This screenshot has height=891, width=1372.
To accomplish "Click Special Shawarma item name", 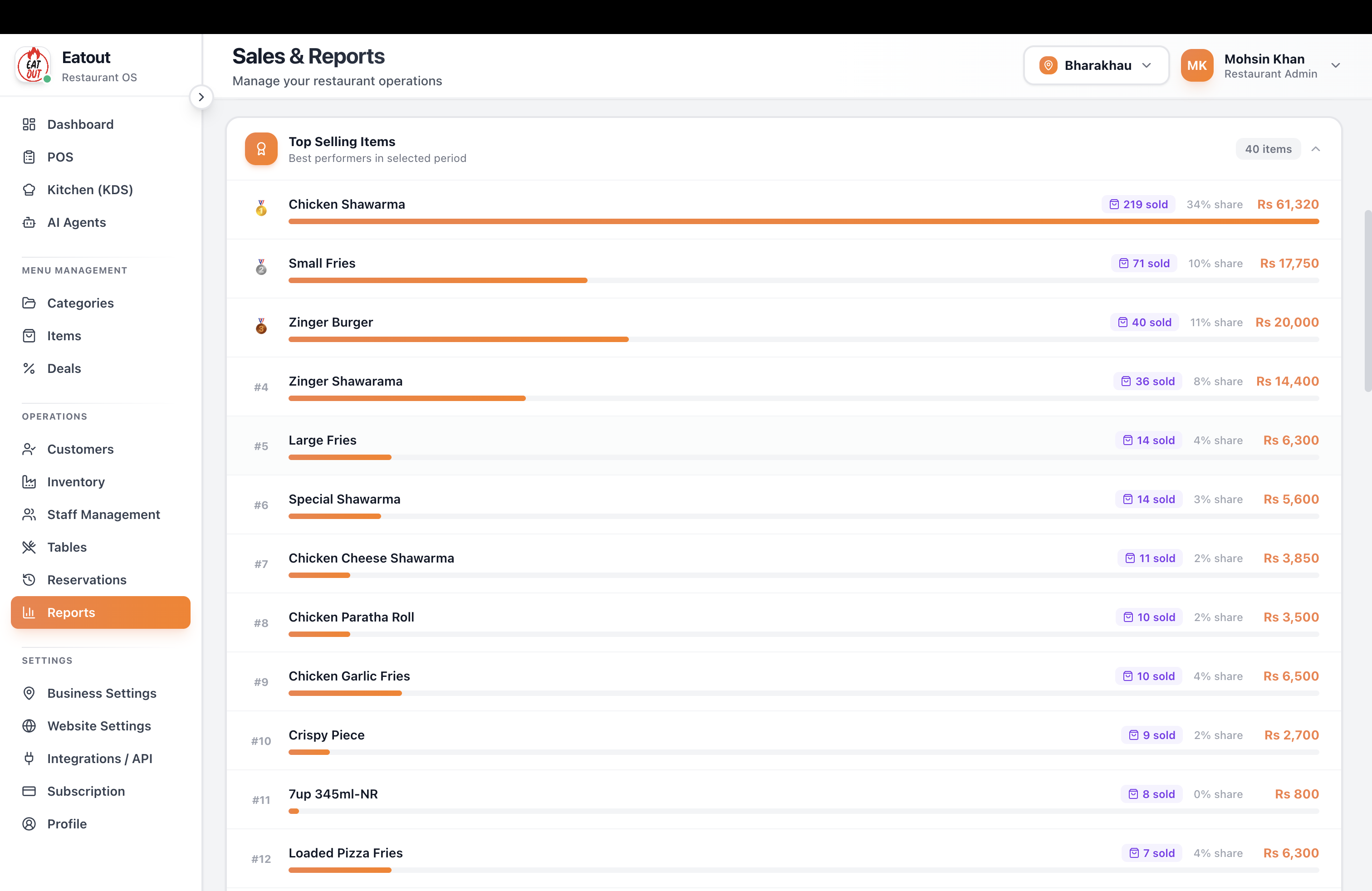I will pos(344,499).
